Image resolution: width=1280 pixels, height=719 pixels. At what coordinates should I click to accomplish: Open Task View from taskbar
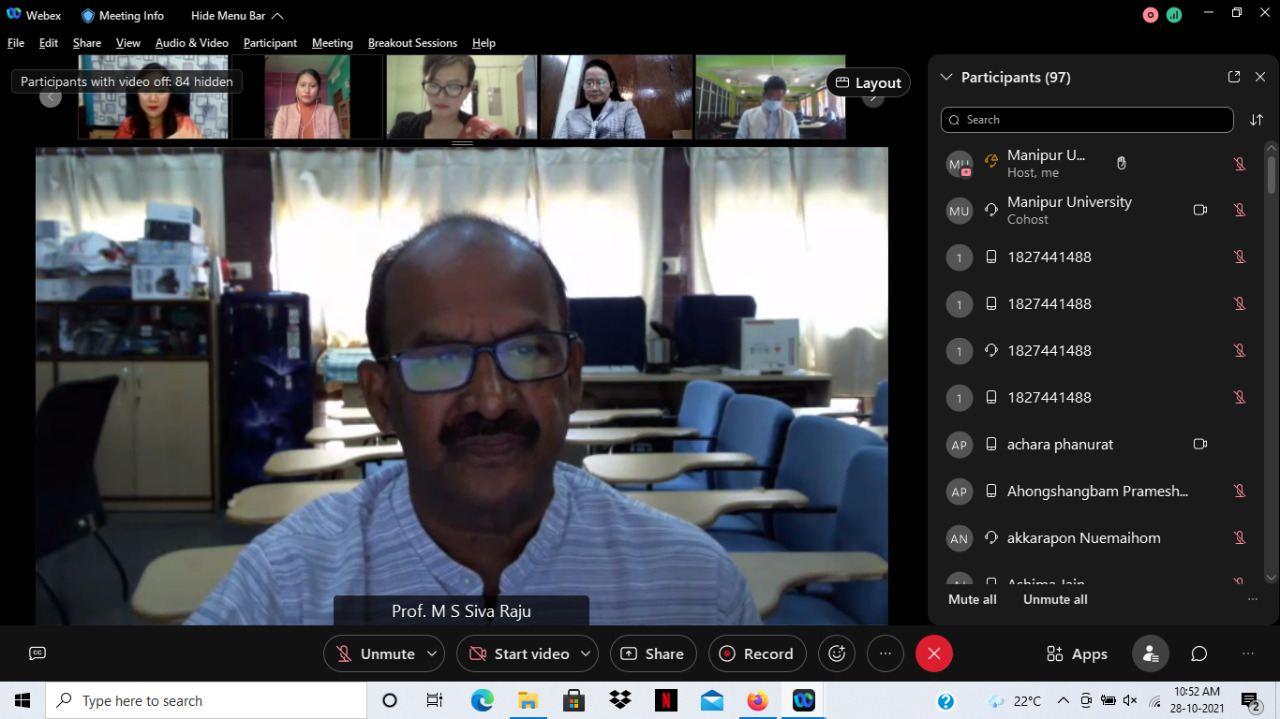(435, 701)
